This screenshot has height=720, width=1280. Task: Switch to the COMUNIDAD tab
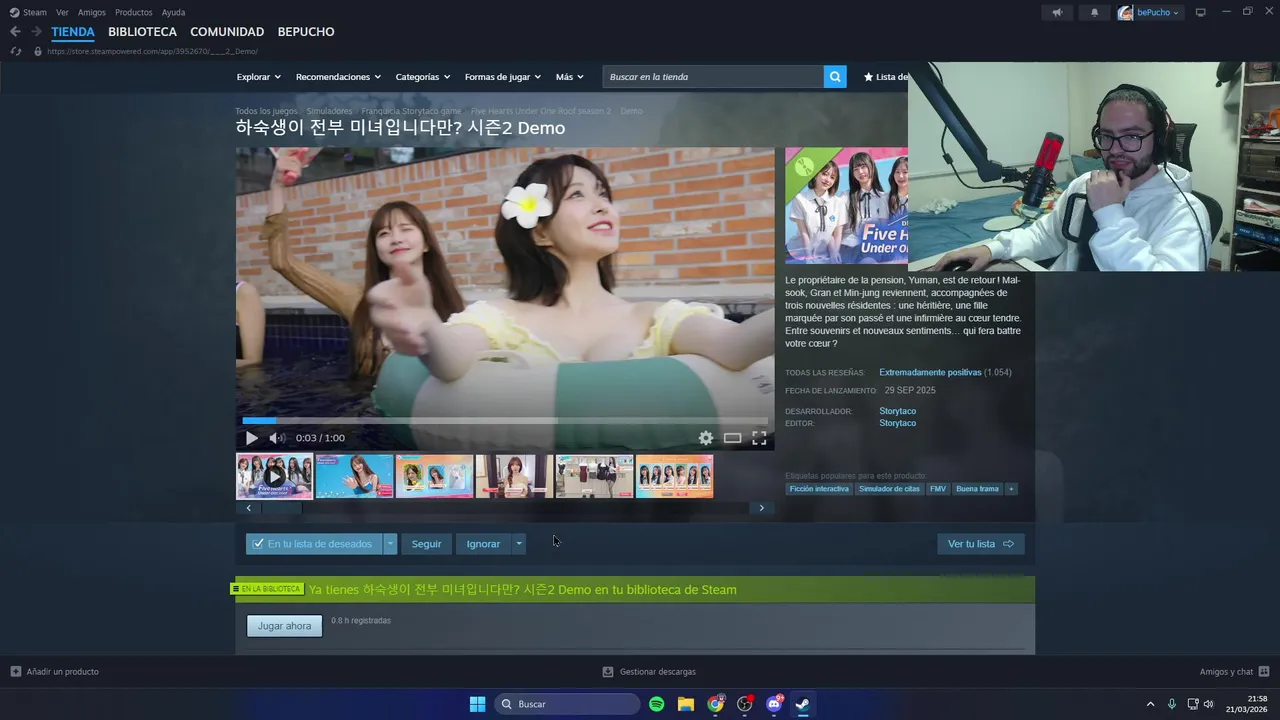(x=227, y=32)
